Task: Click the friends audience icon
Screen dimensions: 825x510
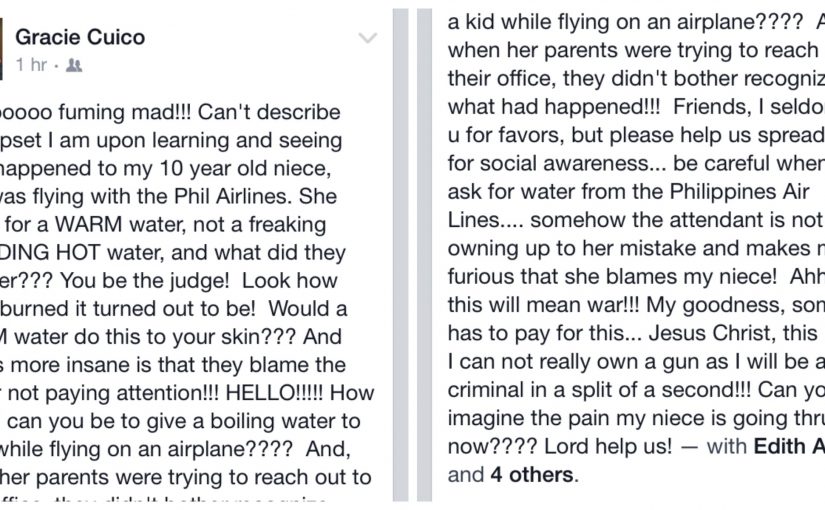Action: point(74,65)
